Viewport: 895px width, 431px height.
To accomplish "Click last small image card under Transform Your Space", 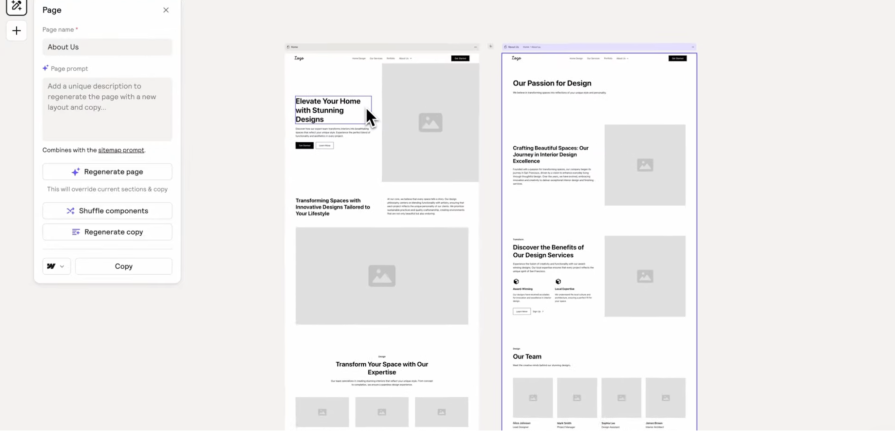I will [x=442, y=412].
